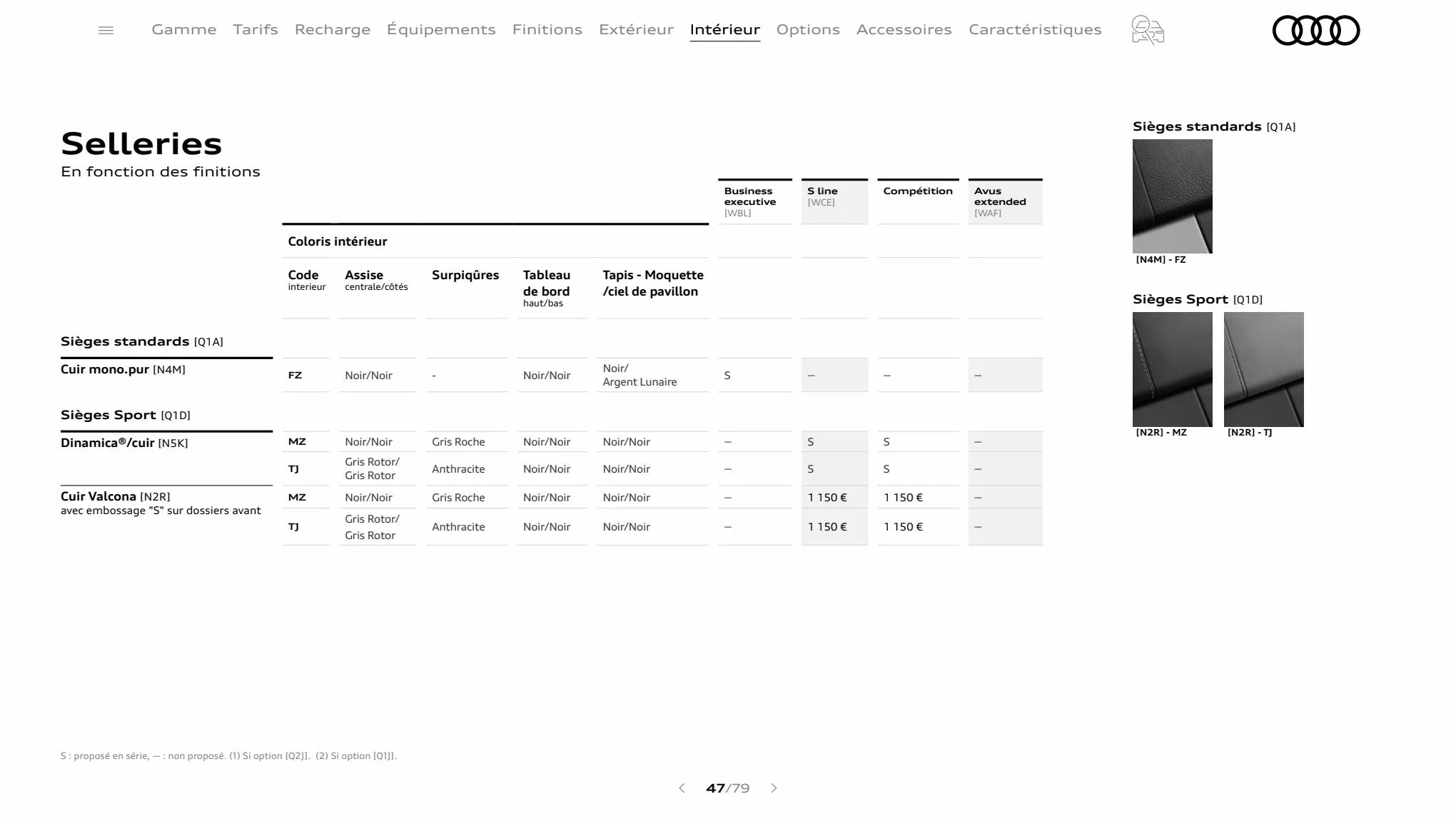
Task: Click the Extérieur navigation link
Action: click(x=636, y=29)
